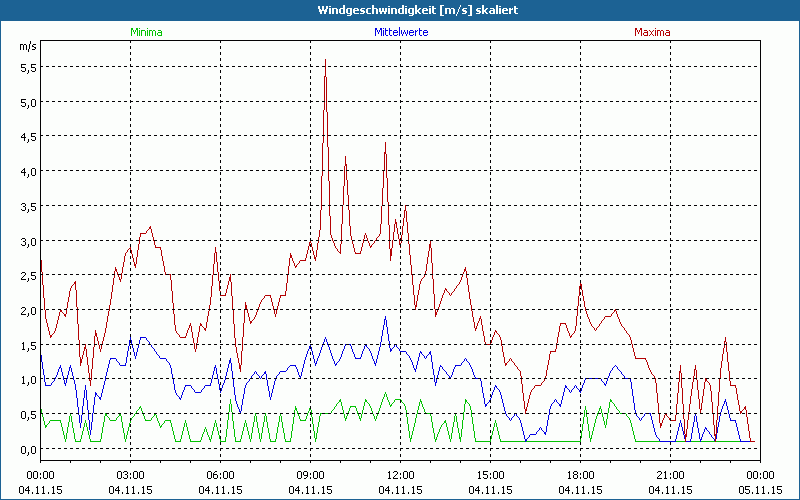Click the 5,0 y-axis value label
The image size is (800, 500).
click(x=27, y=102)
